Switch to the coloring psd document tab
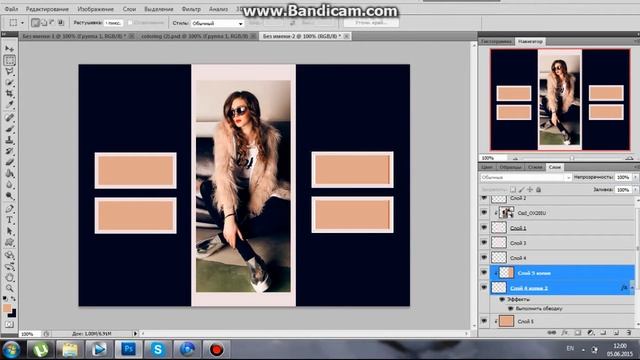 tap(194, 36)
